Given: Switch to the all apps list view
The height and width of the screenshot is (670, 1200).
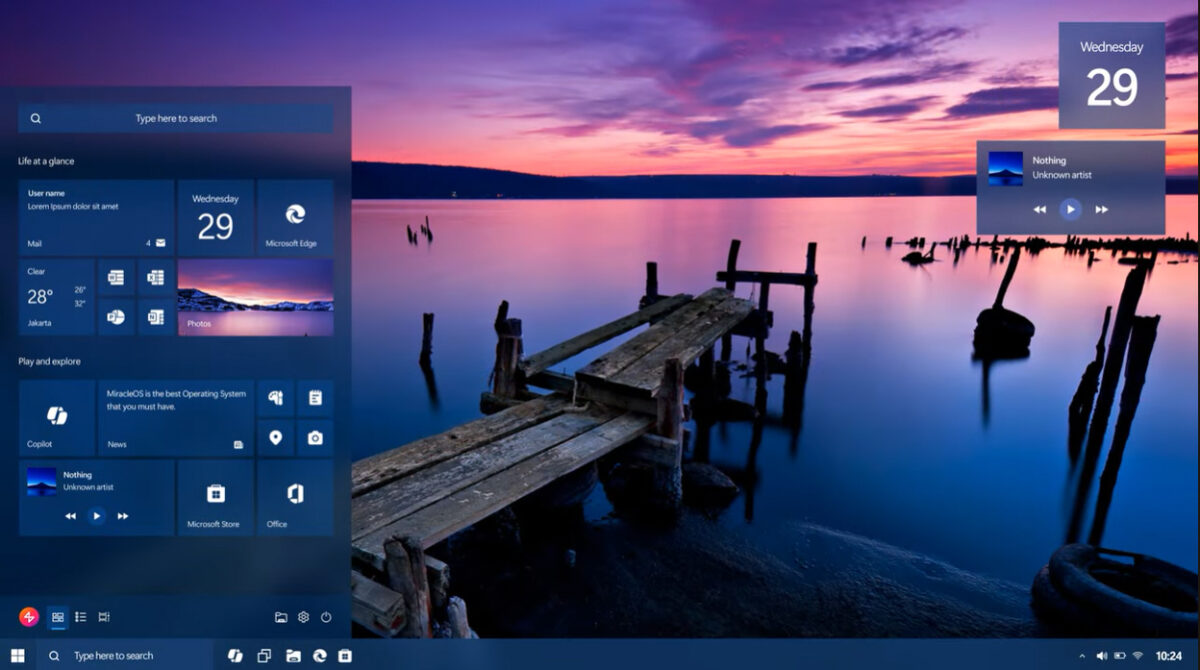Looking at the screenshot, I should click(x=80, y=617).
